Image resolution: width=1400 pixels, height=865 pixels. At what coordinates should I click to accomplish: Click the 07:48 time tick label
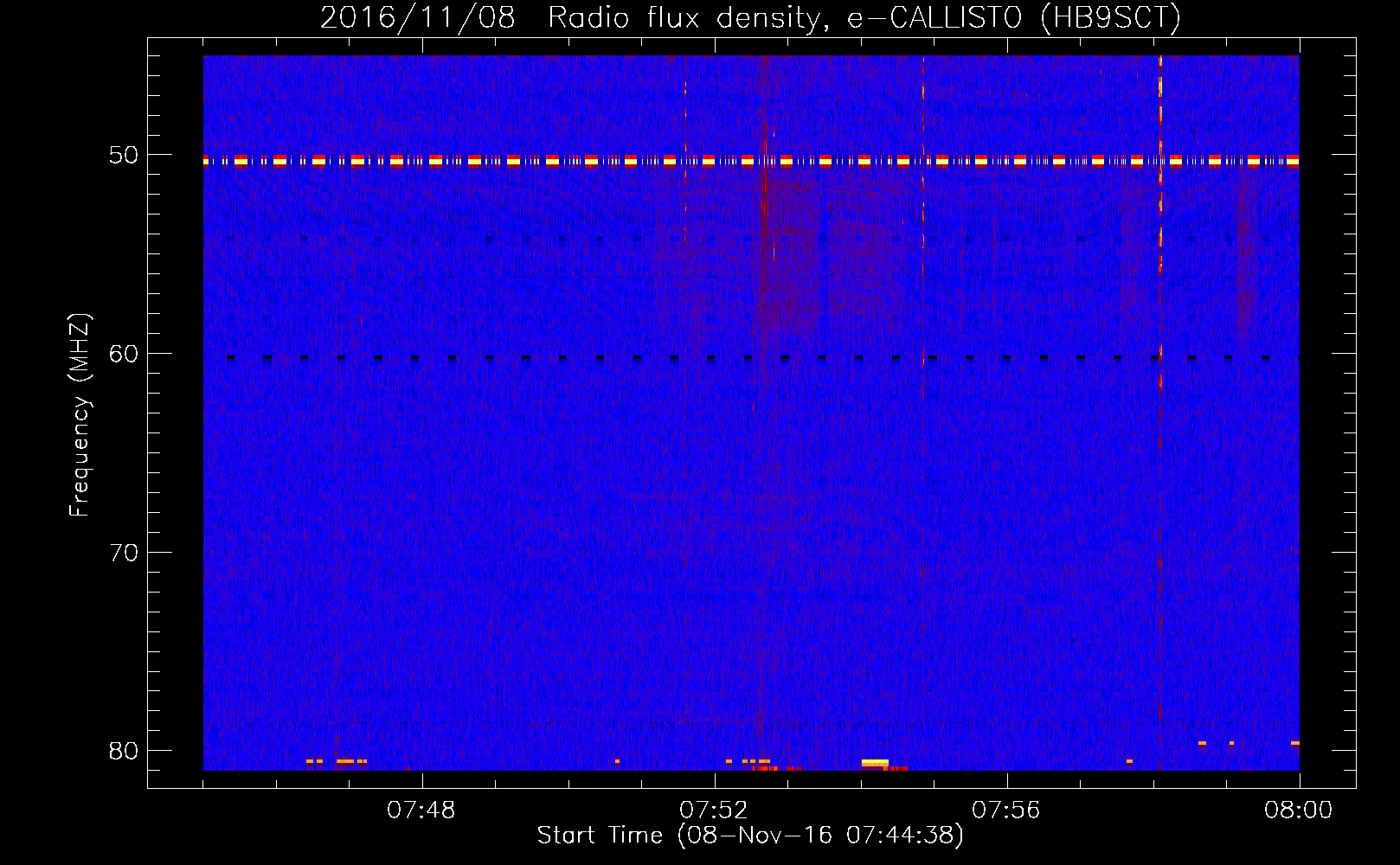(x=421, y=811)
